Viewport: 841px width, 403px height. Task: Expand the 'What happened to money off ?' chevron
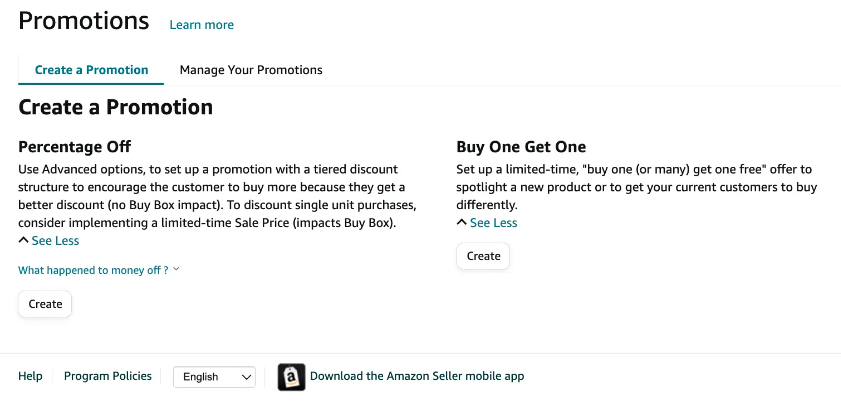pyautogui.click(x=176, y=269)
